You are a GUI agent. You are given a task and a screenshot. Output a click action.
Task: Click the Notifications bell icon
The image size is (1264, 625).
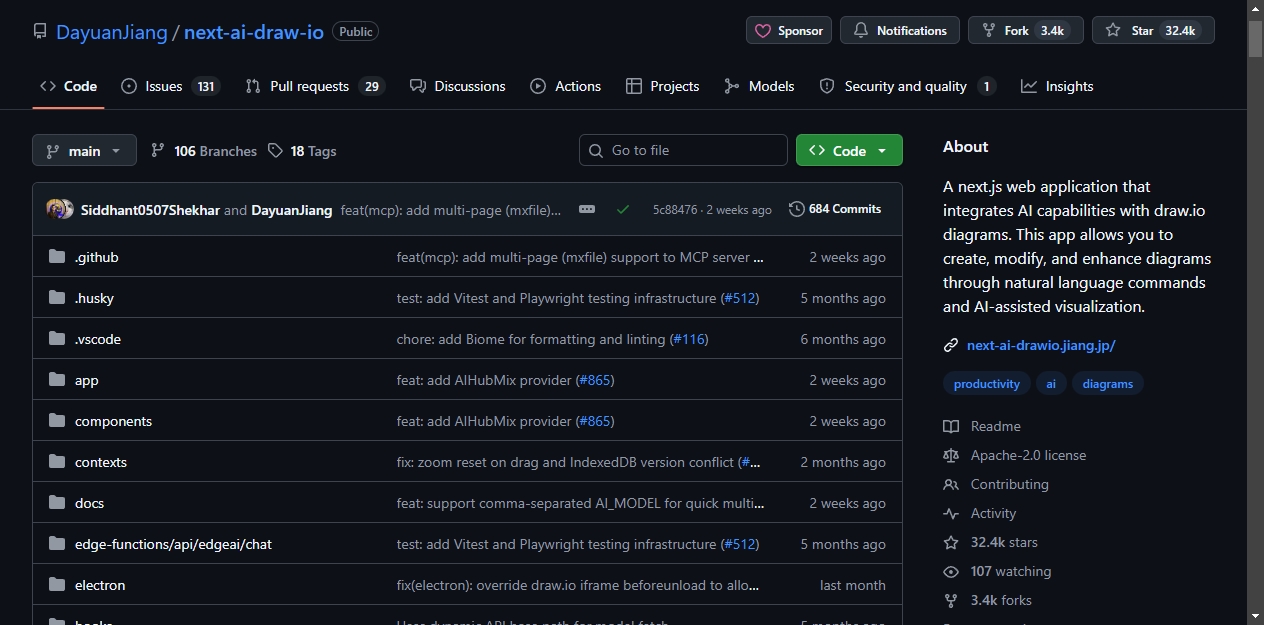(861, 31)
